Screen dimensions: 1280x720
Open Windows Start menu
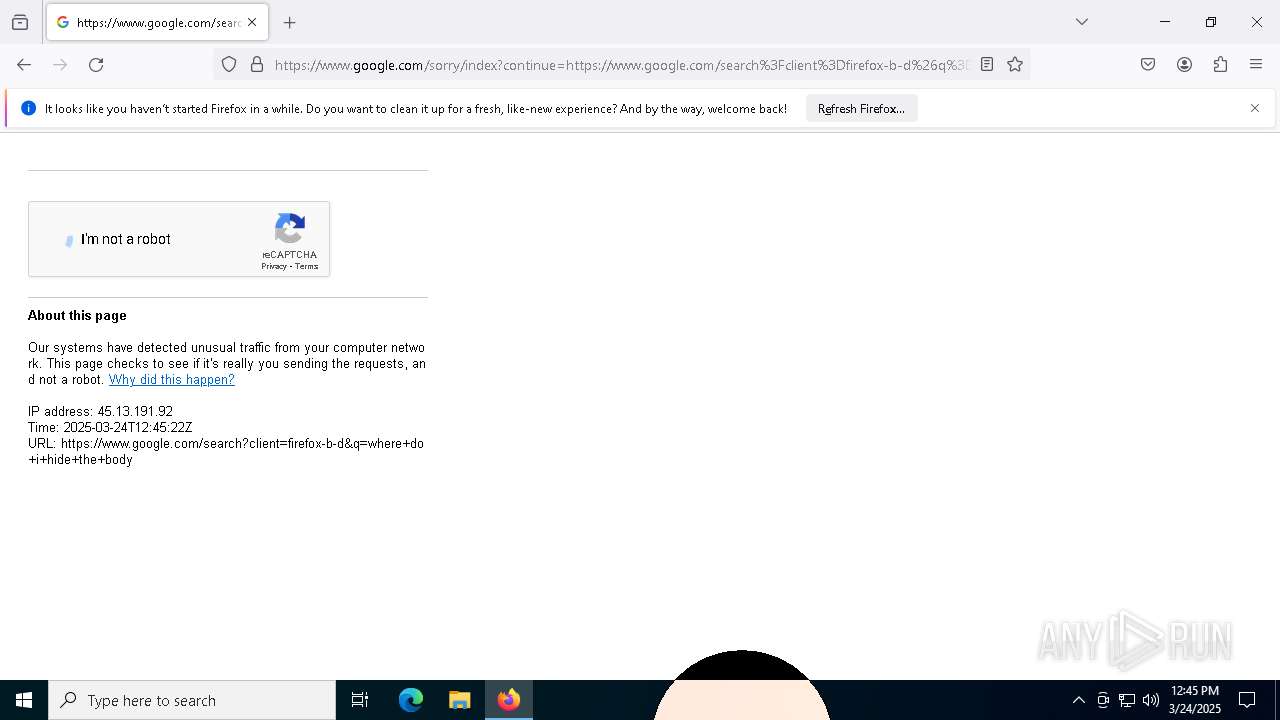coord(24,700)
